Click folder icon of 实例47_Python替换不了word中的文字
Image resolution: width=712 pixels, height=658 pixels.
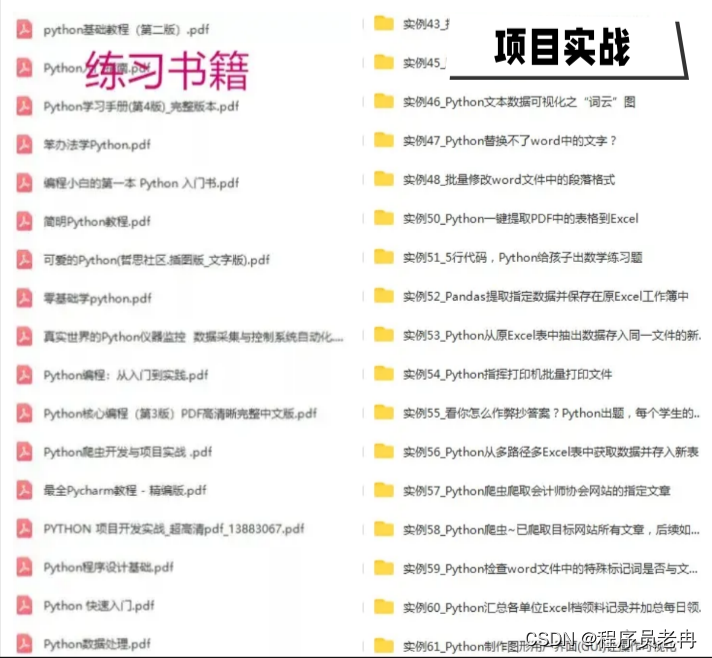click(384, 140)
